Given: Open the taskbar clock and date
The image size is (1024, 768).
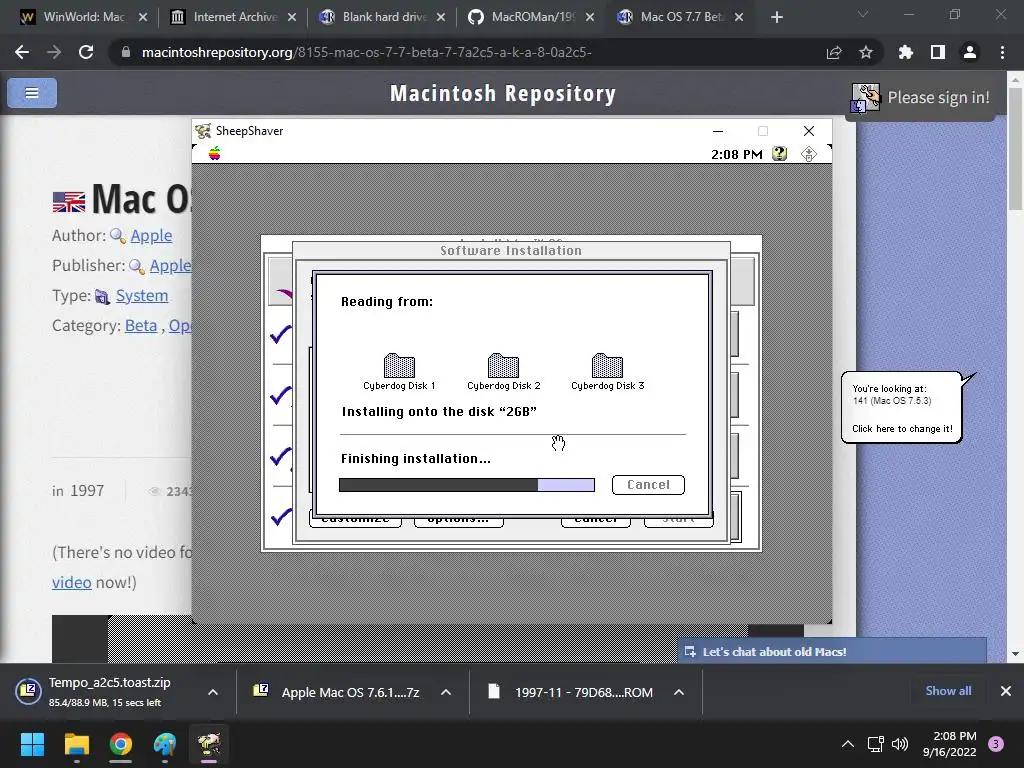Looking at the screenshot, I should (x=949, y=744).
